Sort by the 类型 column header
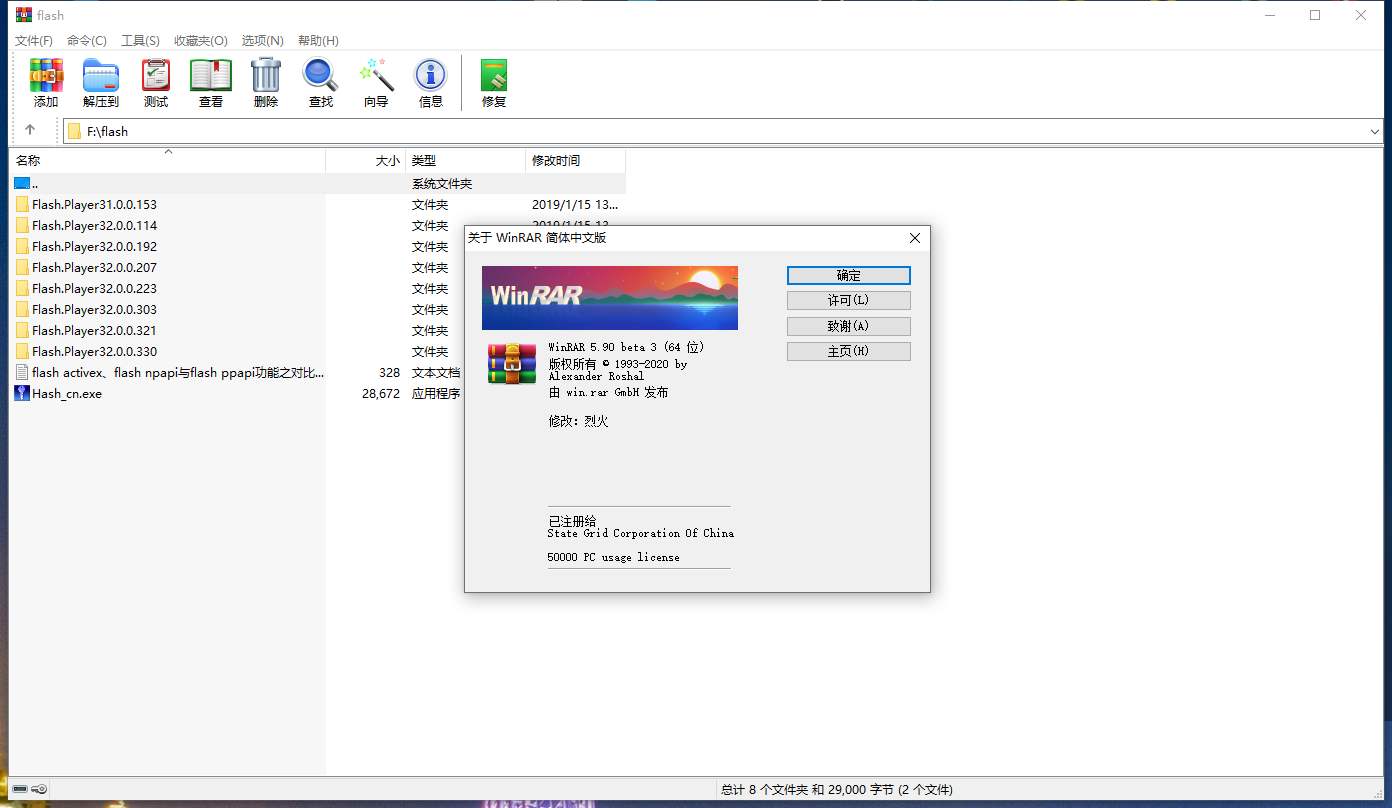 point(465,160)
